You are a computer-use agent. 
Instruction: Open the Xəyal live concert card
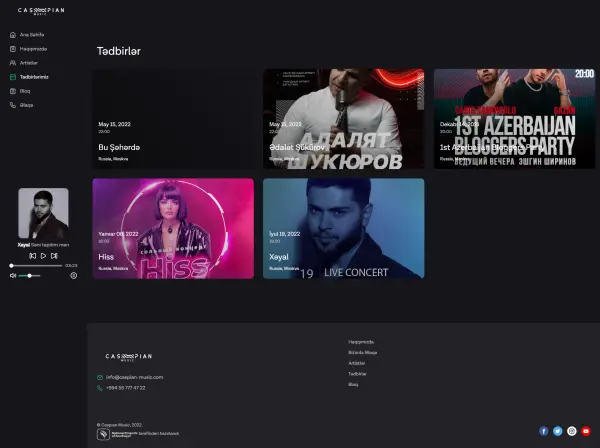click(x=344, y=228)
